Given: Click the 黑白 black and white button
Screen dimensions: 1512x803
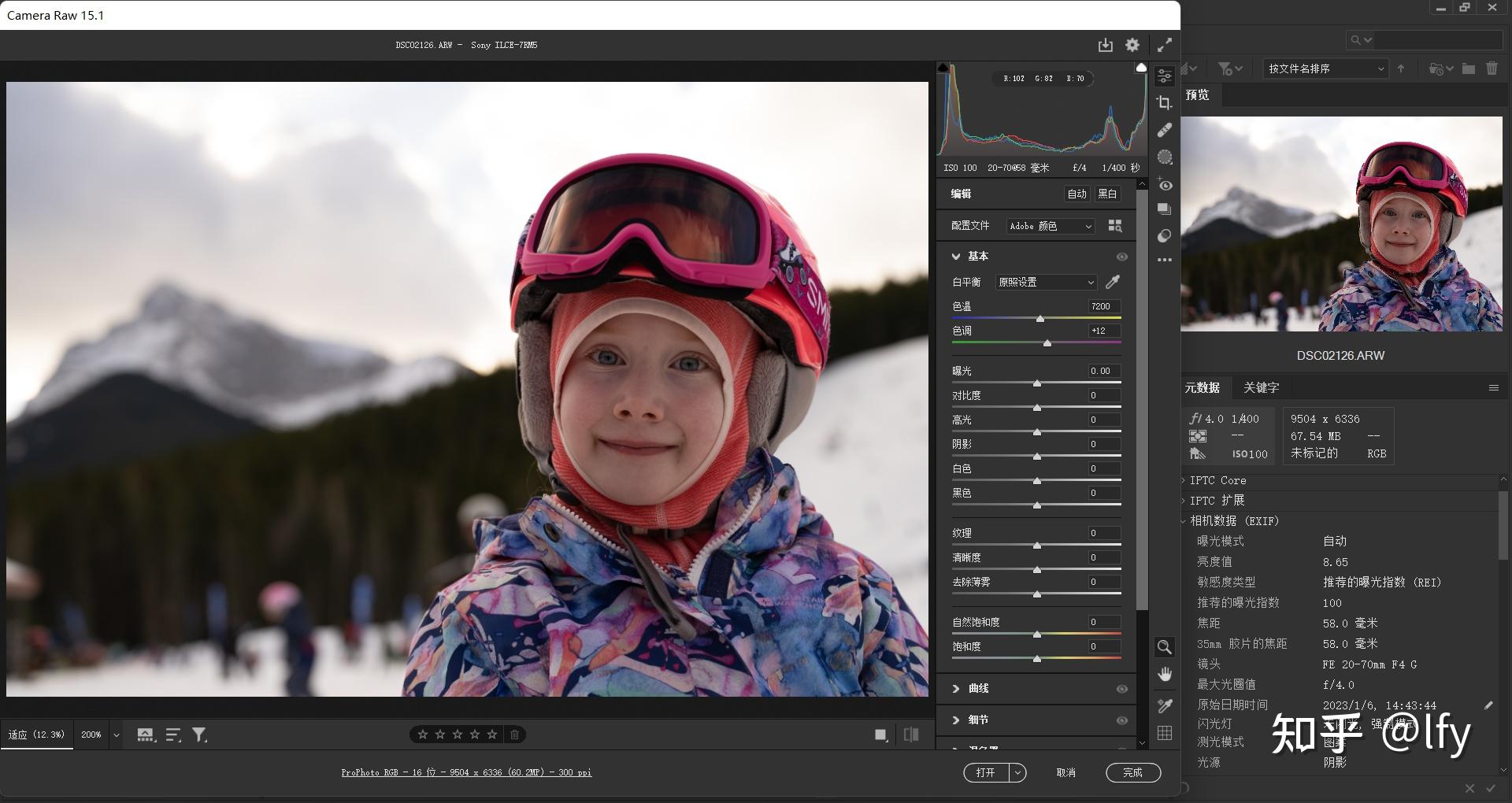Looking at the screenshot, I should click(x=1107, y=194).
